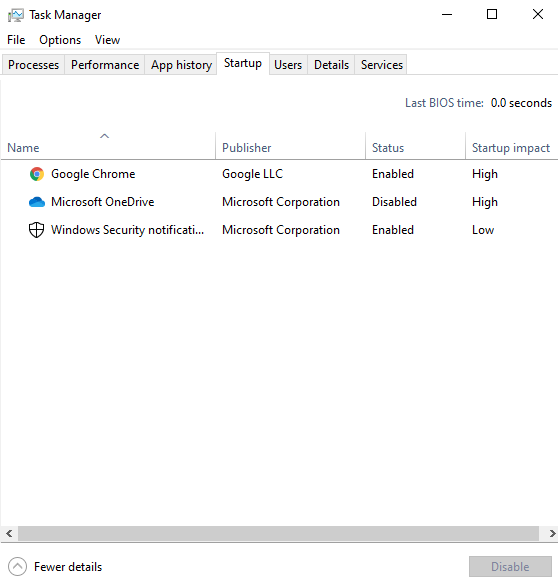Click Microsoft Corporation publisher in Windows Security row
The height and width of the screenshot is (579, 558).
[x=281, y=230]
